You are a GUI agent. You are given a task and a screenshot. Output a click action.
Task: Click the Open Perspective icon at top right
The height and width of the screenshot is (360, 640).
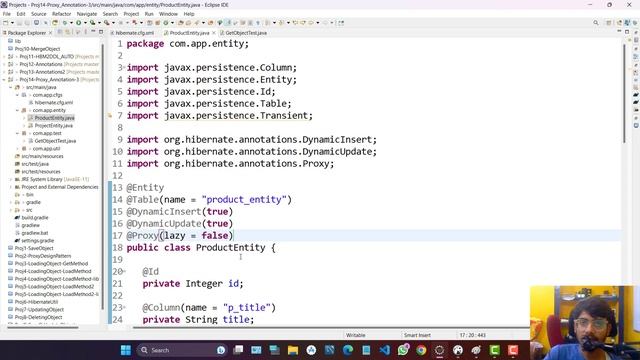pyautogui.click(x=609, y=23)
